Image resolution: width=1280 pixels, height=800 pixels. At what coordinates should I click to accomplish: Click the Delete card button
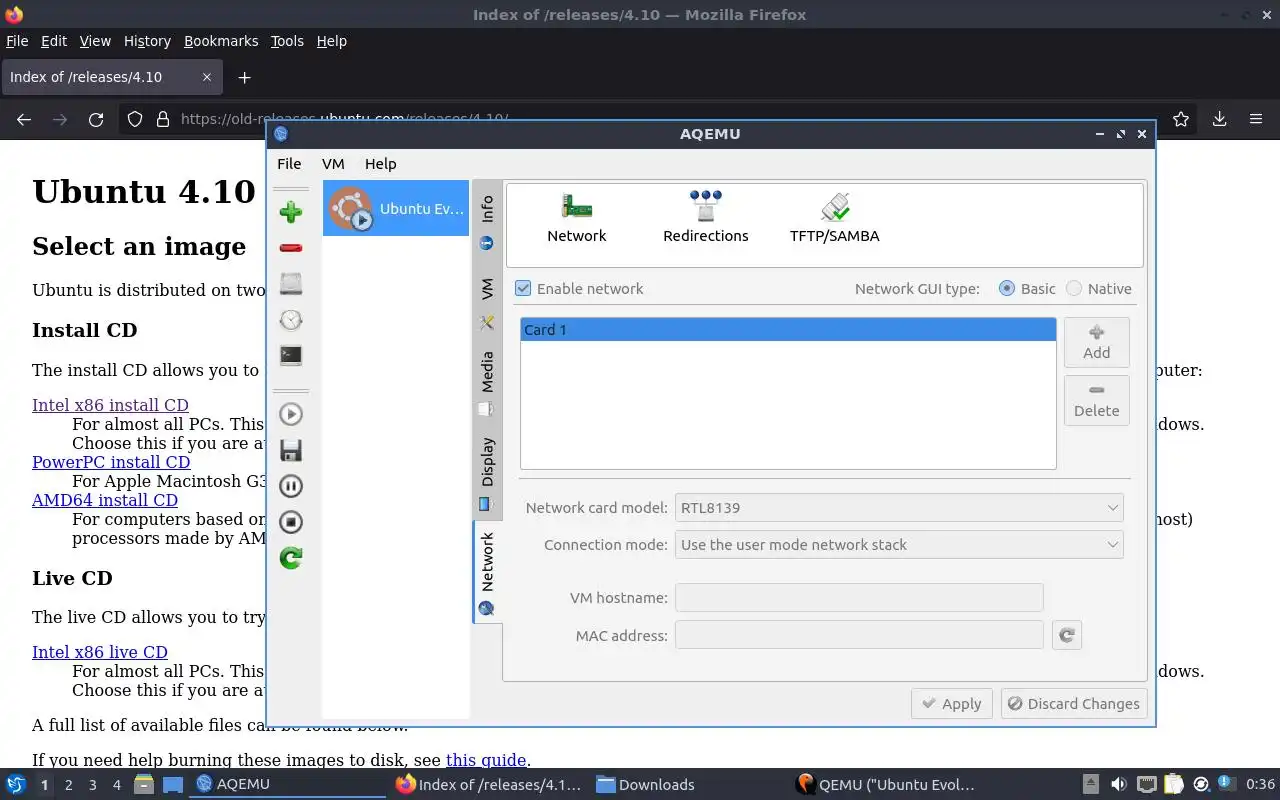(x=1097, y=401)
